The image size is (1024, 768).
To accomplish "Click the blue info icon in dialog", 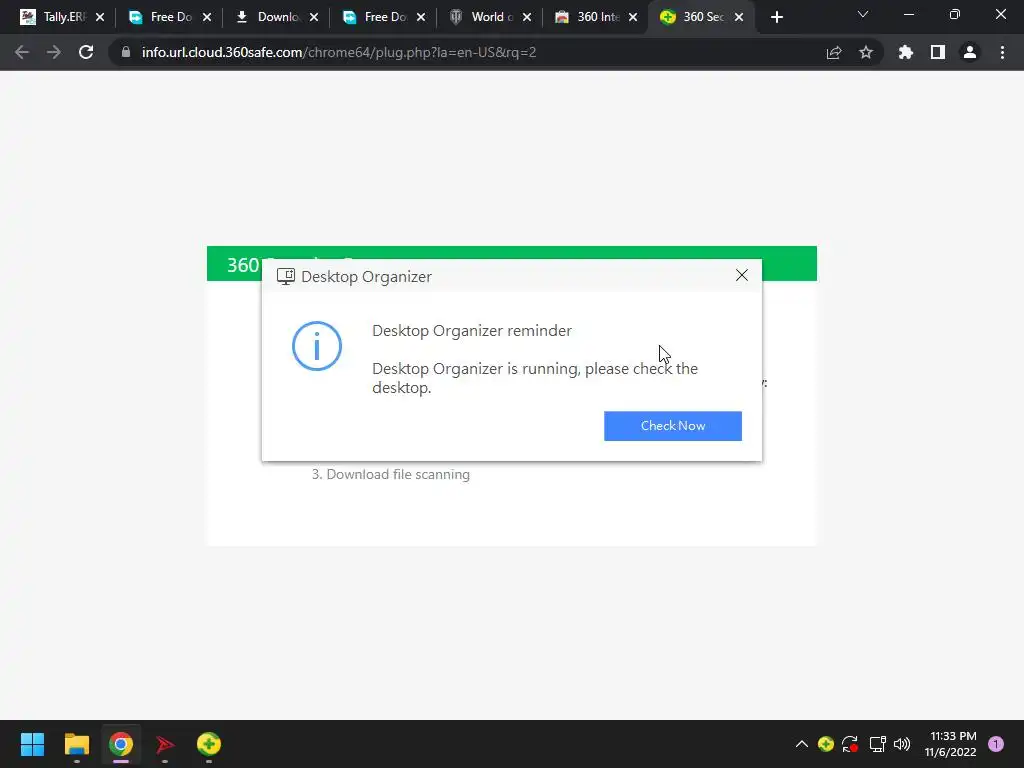I will (317, 346).
